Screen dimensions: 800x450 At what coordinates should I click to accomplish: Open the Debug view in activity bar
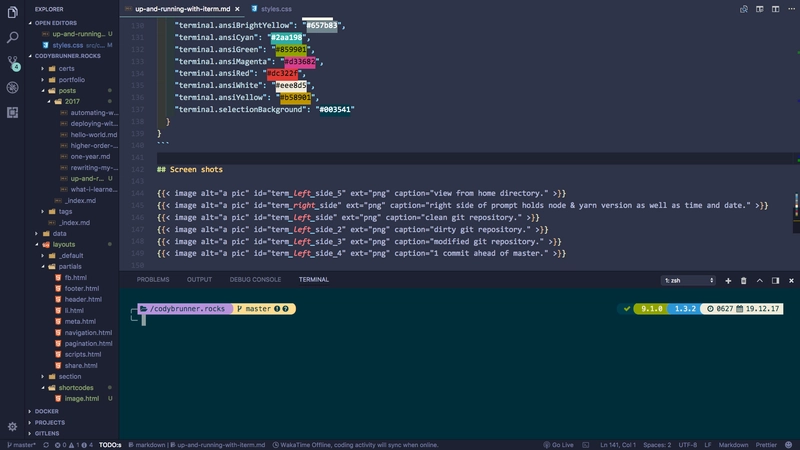(x=12, y=87)
